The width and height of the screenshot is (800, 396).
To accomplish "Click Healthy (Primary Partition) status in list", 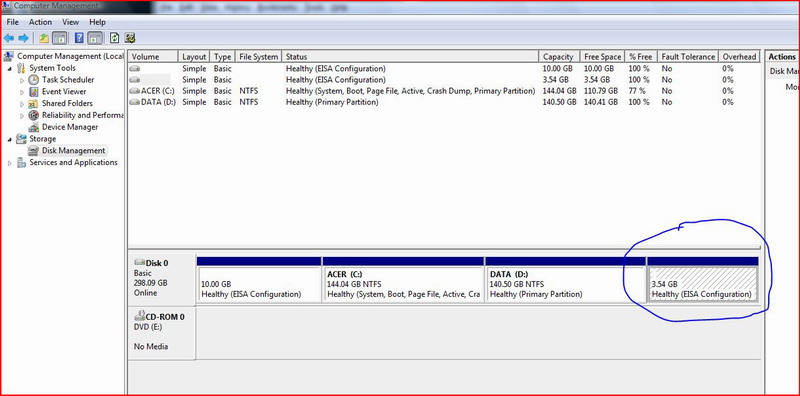I will point(332,102).
